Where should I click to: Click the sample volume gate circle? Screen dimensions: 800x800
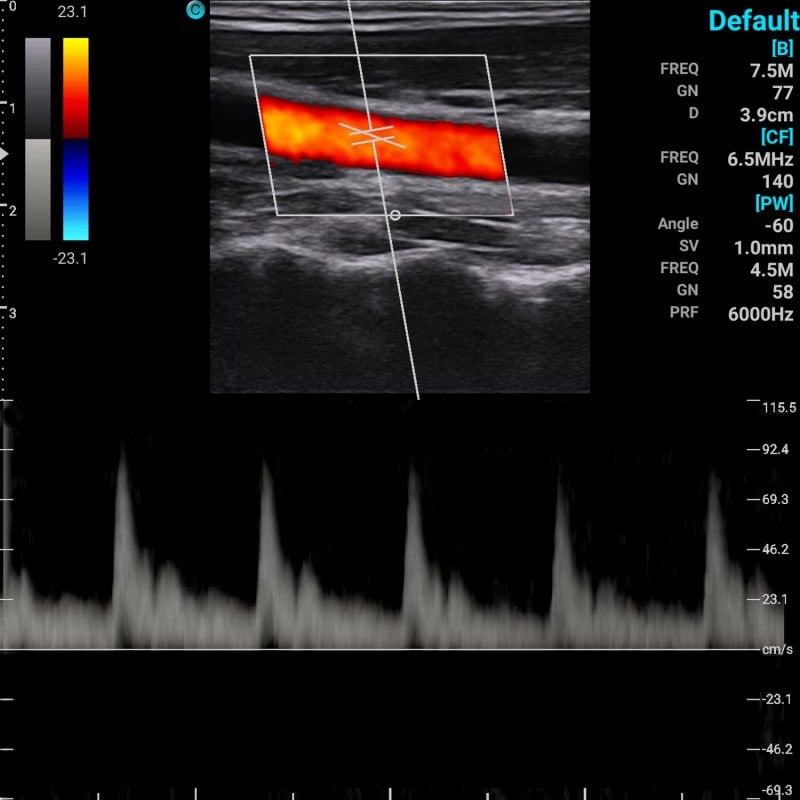click(394, 214)
